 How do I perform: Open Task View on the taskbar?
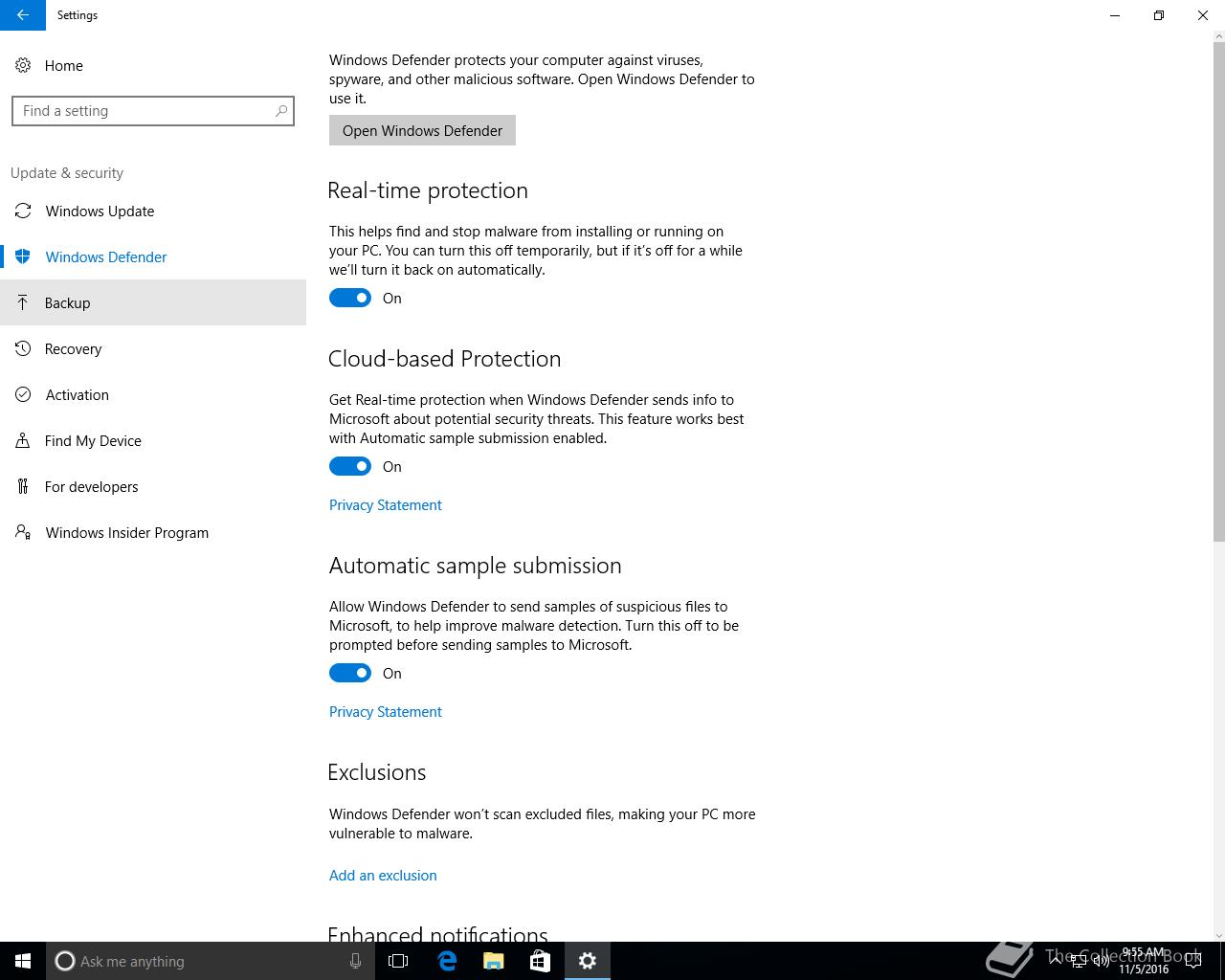(398, 961)
